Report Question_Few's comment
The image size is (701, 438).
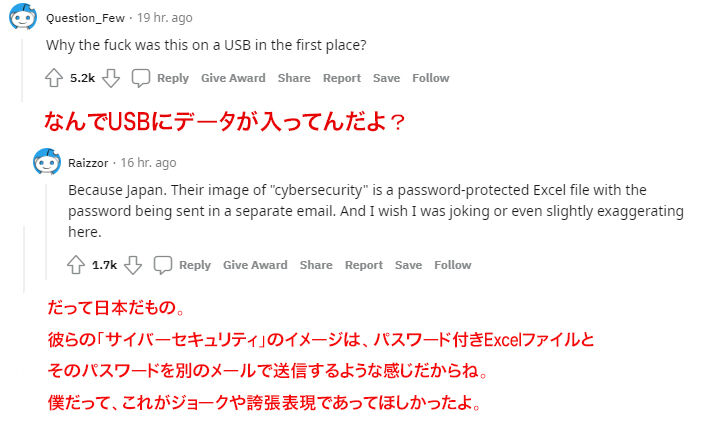point(342,78)
